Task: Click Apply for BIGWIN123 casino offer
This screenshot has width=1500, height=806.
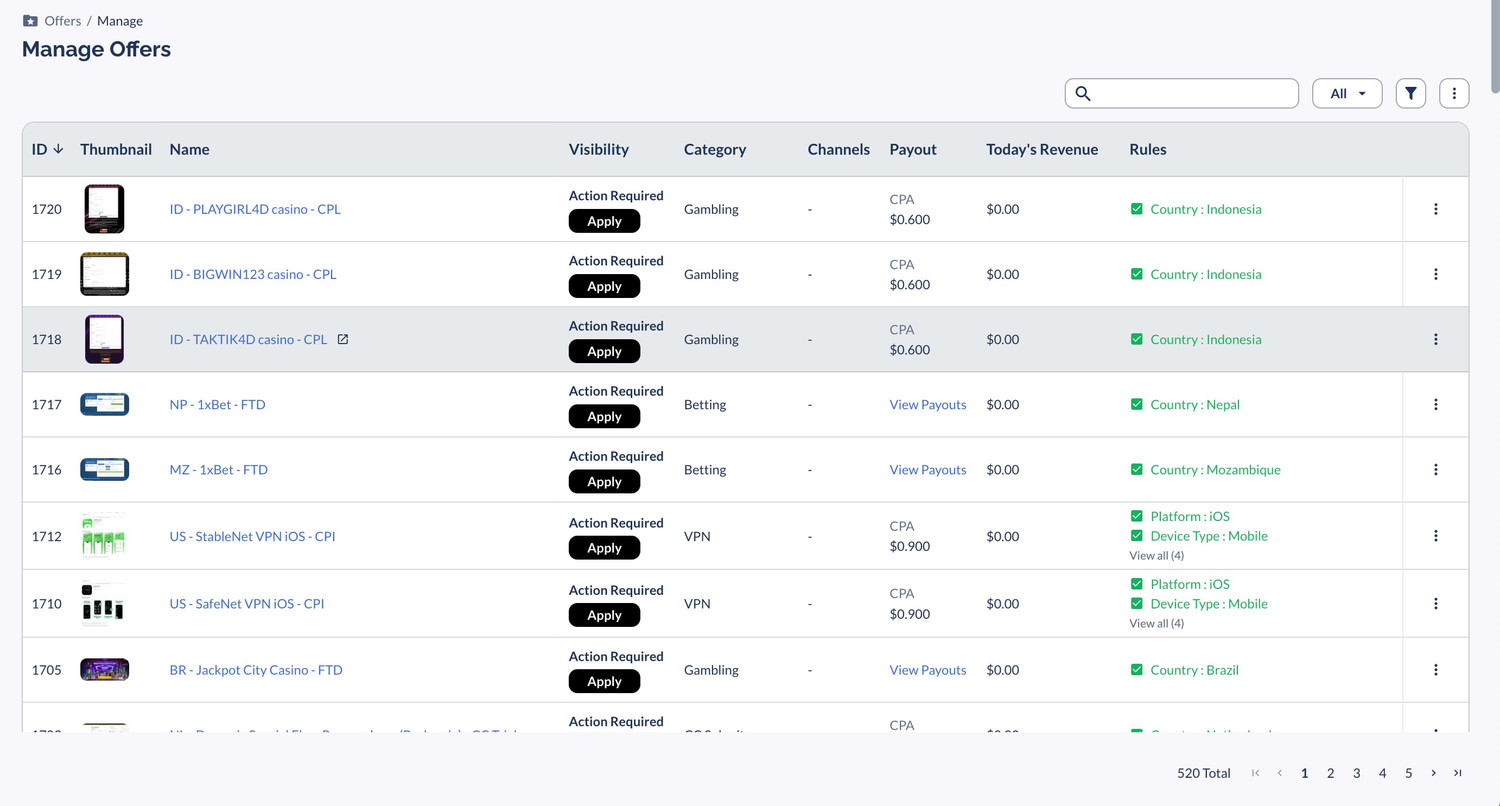Action: click(604, 286)
